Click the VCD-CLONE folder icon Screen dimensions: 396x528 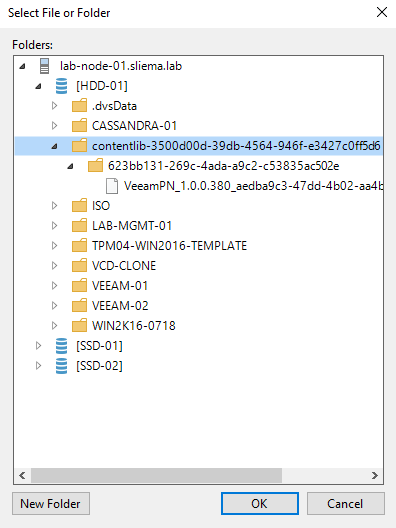pyautogui.click(x=79, y=266)
